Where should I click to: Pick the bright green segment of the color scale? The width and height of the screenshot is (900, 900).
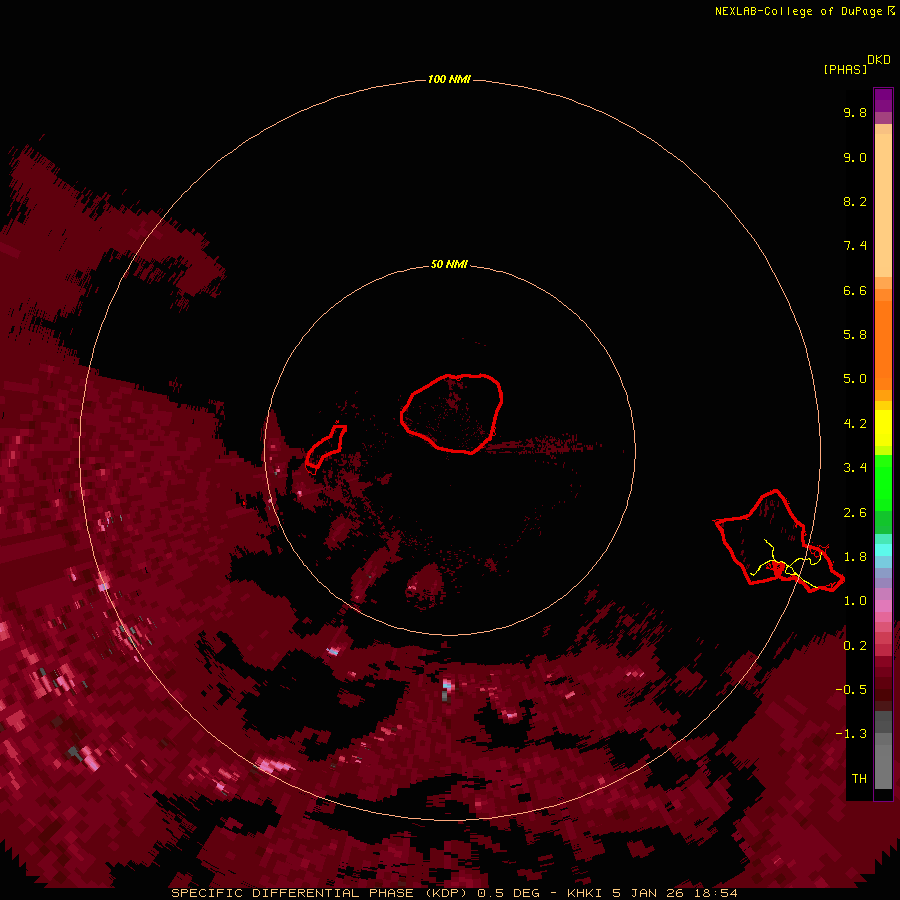click(x=883, y=482)
